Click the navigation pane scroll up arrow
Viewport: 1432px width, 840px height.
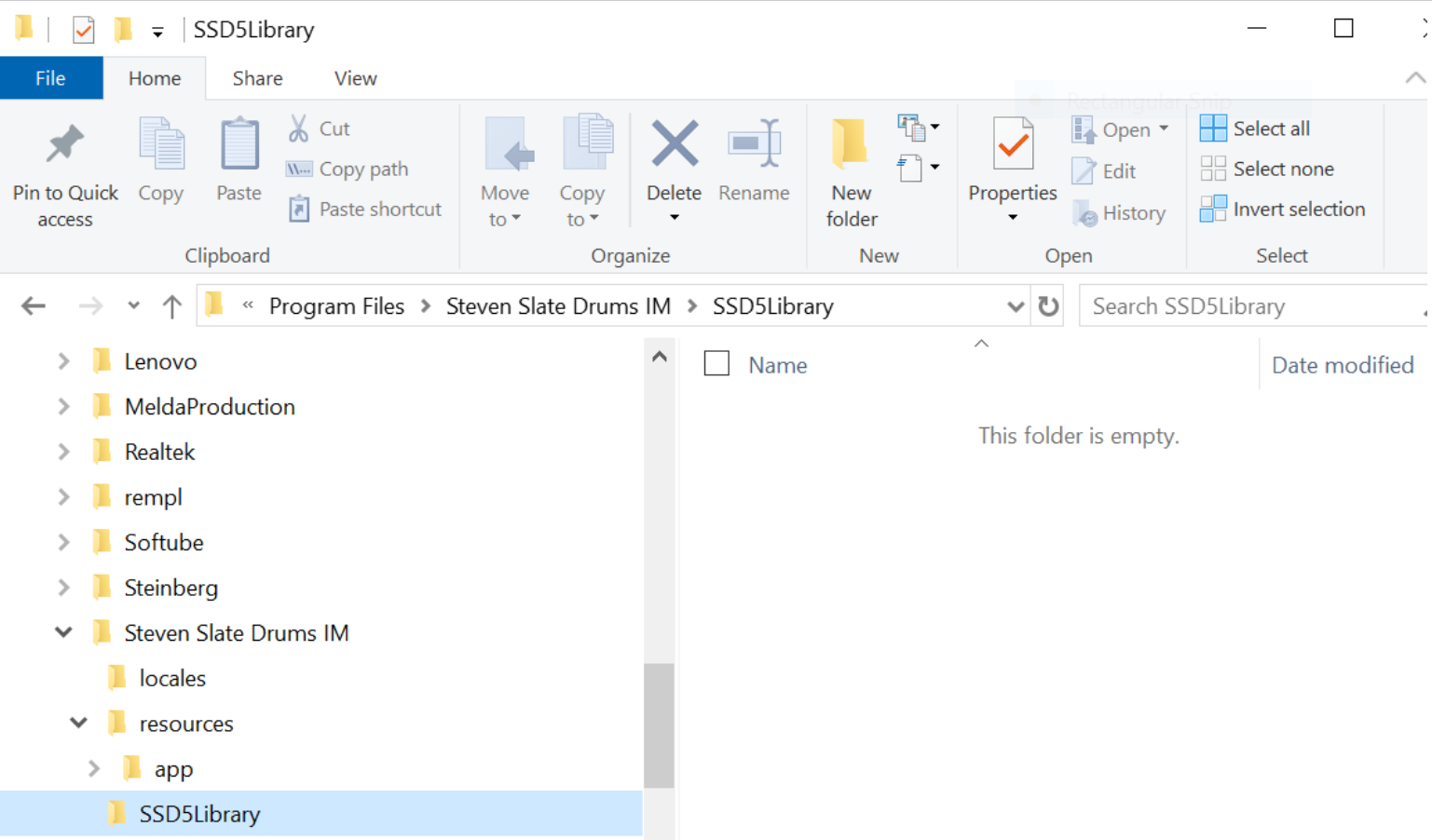[659, 357]
